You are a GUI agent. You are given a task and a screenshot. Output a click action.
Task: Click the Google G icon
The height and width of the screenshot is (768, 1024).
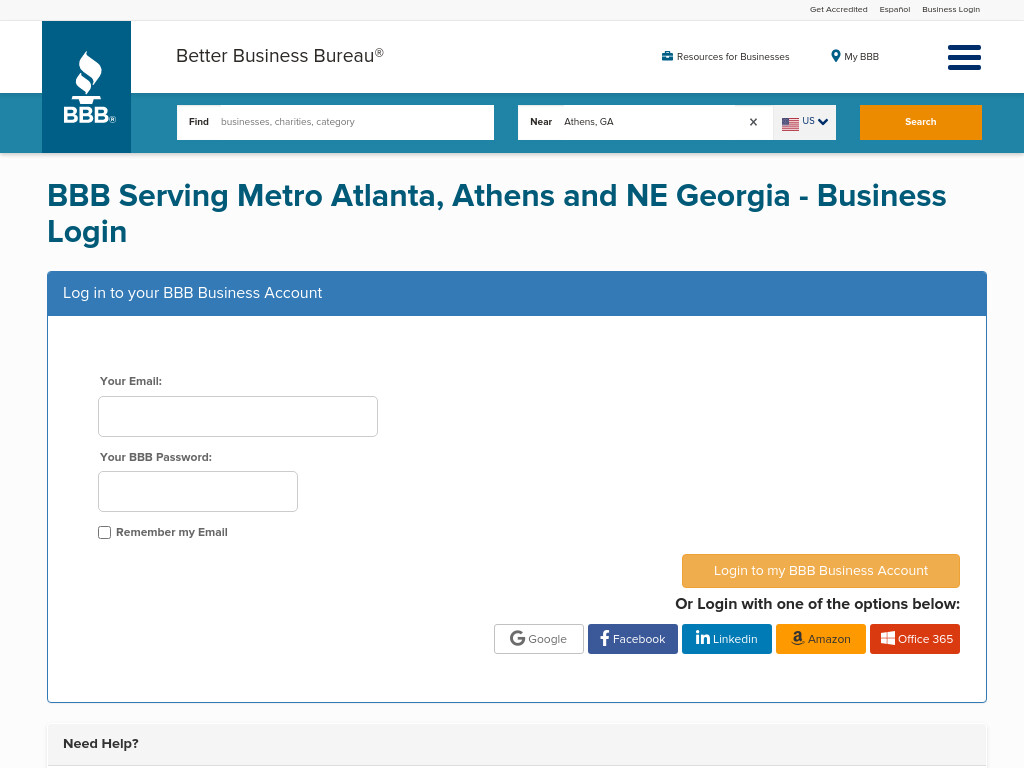tap(517, 638)
